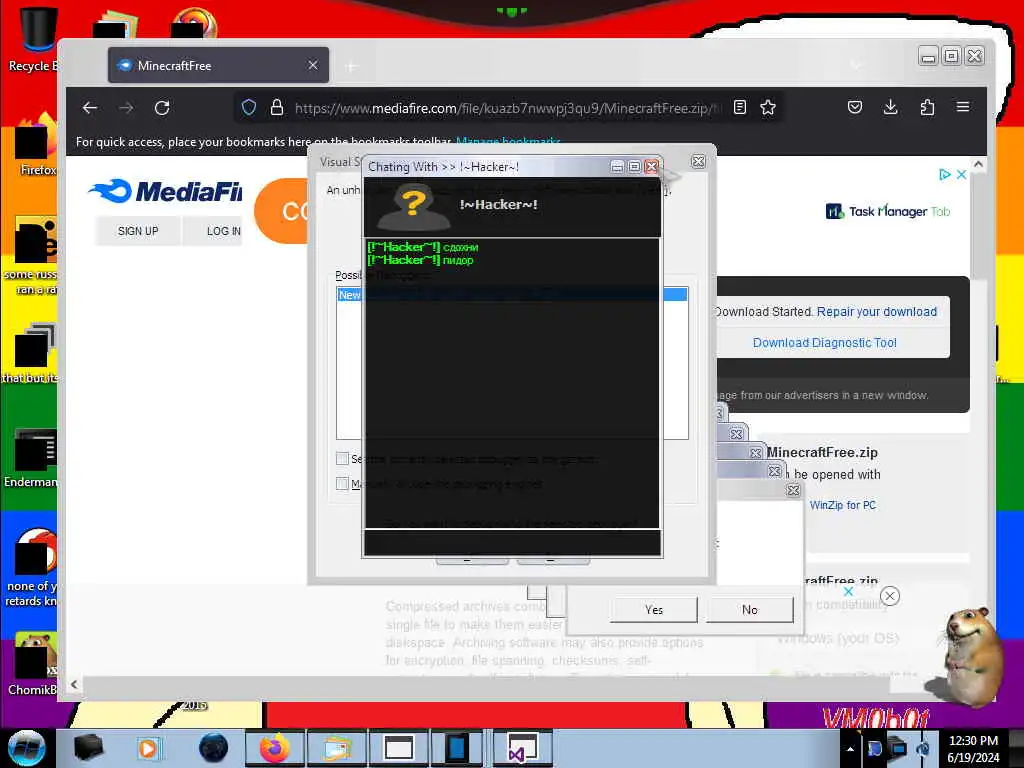Click Yes in the confirmation dialog
The image size is (1024, 768).
pos(654,610)
